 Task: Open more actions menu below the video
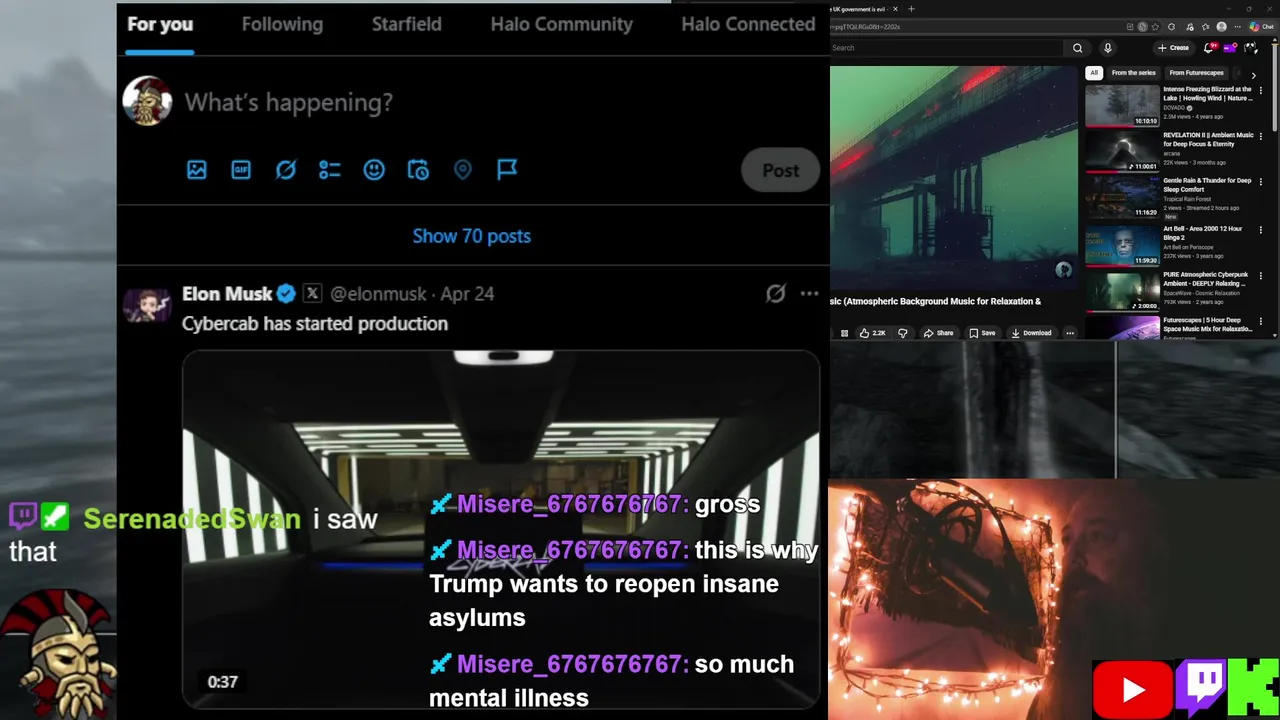[x=1070, y=333]
